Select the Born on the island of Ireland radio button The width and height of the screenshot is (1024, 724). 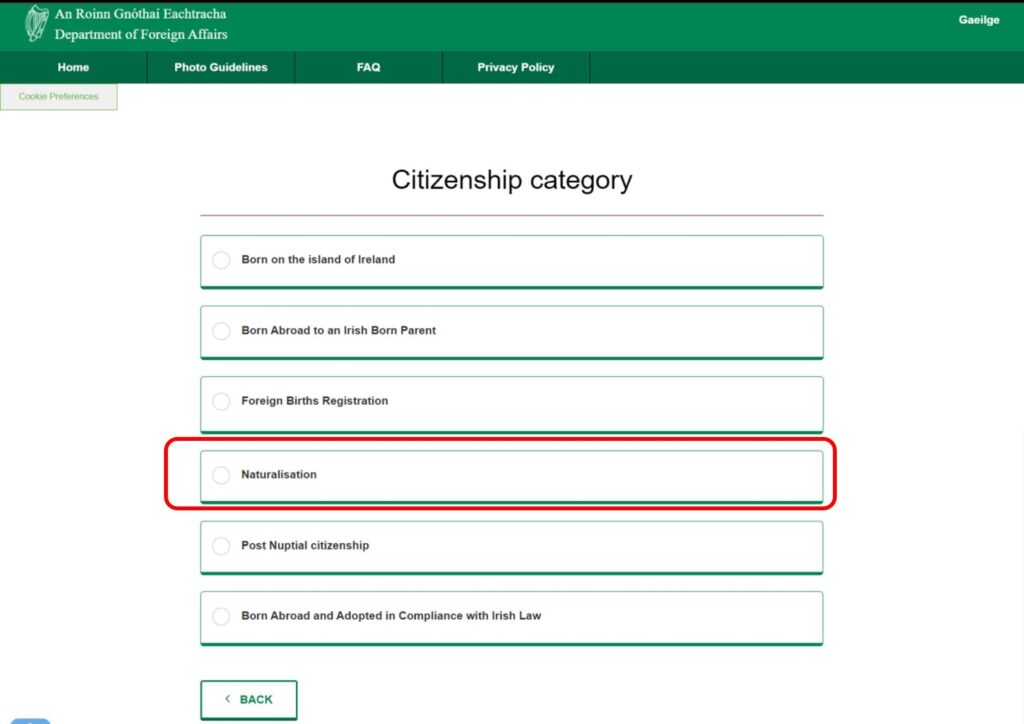[x=221, y=260]
